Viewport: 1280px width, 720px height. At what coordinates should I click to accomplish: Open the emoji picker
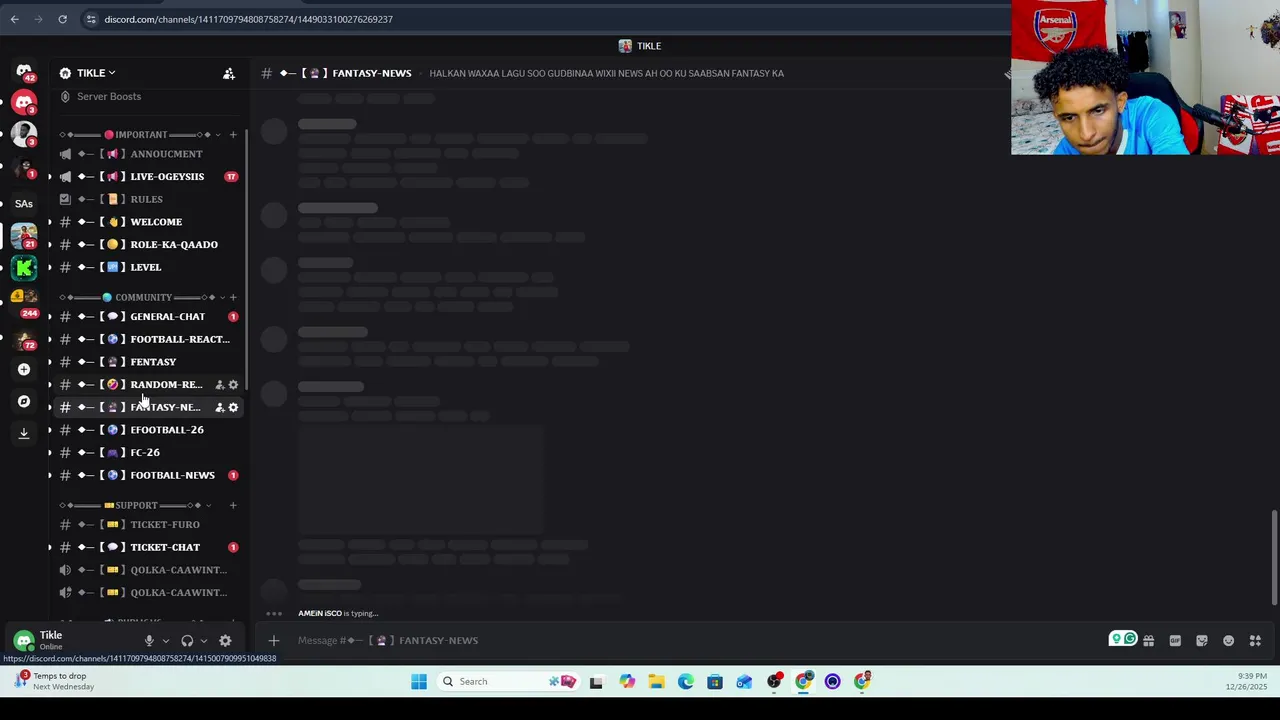point(1229,641)
